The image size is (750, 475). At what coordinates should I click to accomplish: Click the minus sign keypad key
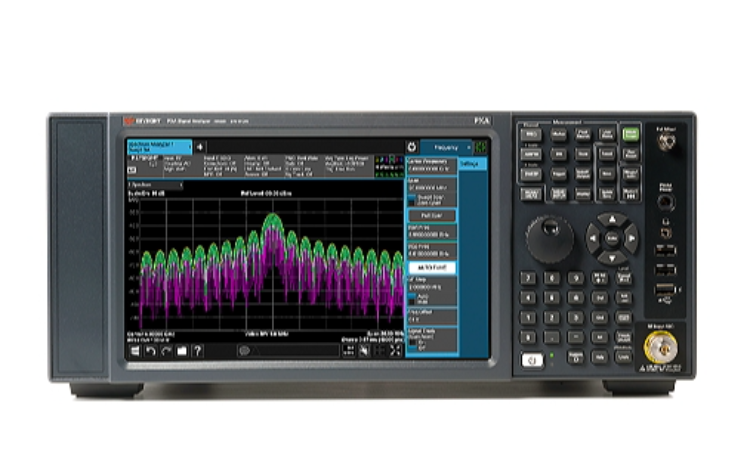(x=575, y=337)
